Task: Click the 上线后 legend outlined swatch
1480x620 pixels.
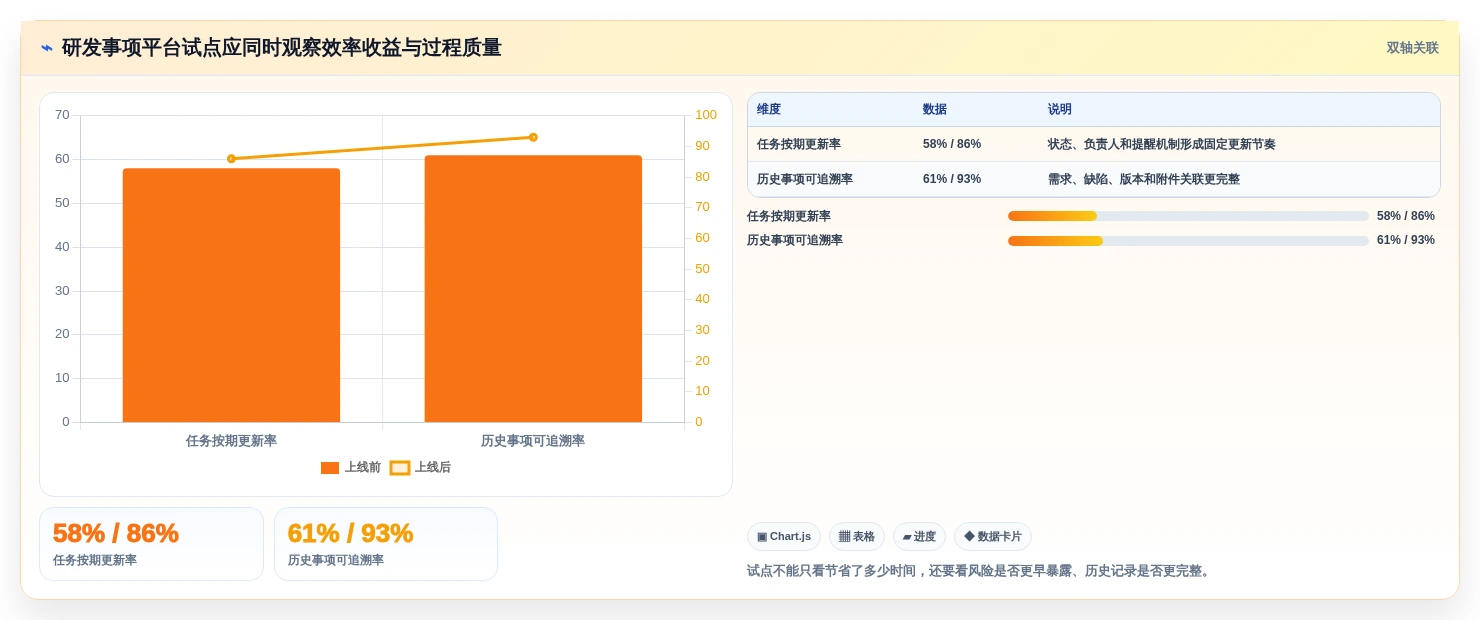Action: tap(400, 467)
